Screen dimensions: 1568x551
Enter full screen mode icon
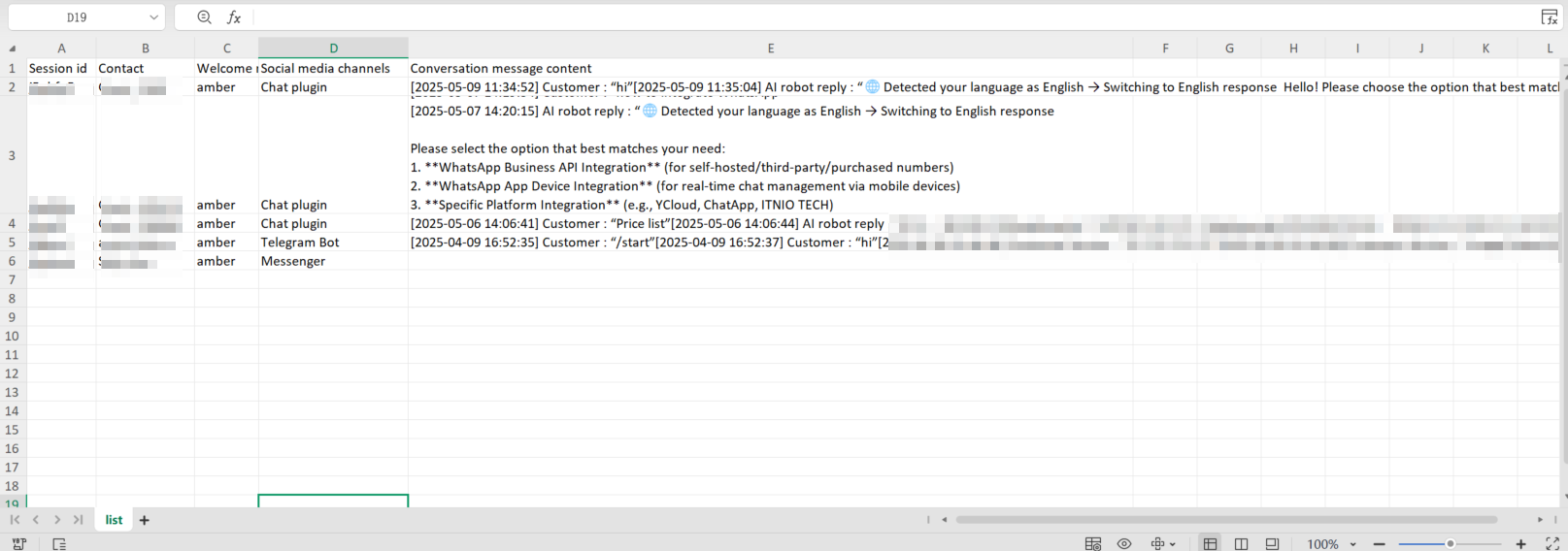point(1551,543)
